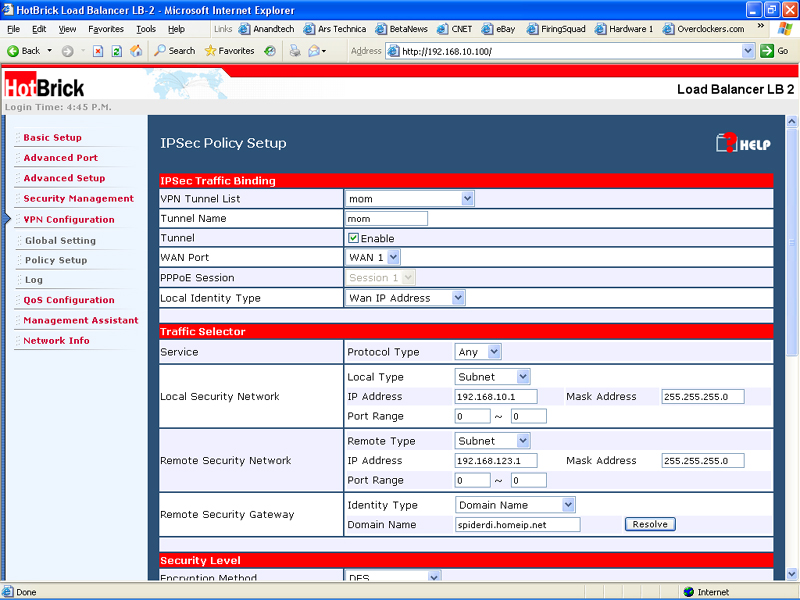The height and width of the screenshot is (600, 800).
Task: Open the BetaNews links bar shortcut
Action: (402, 29)
